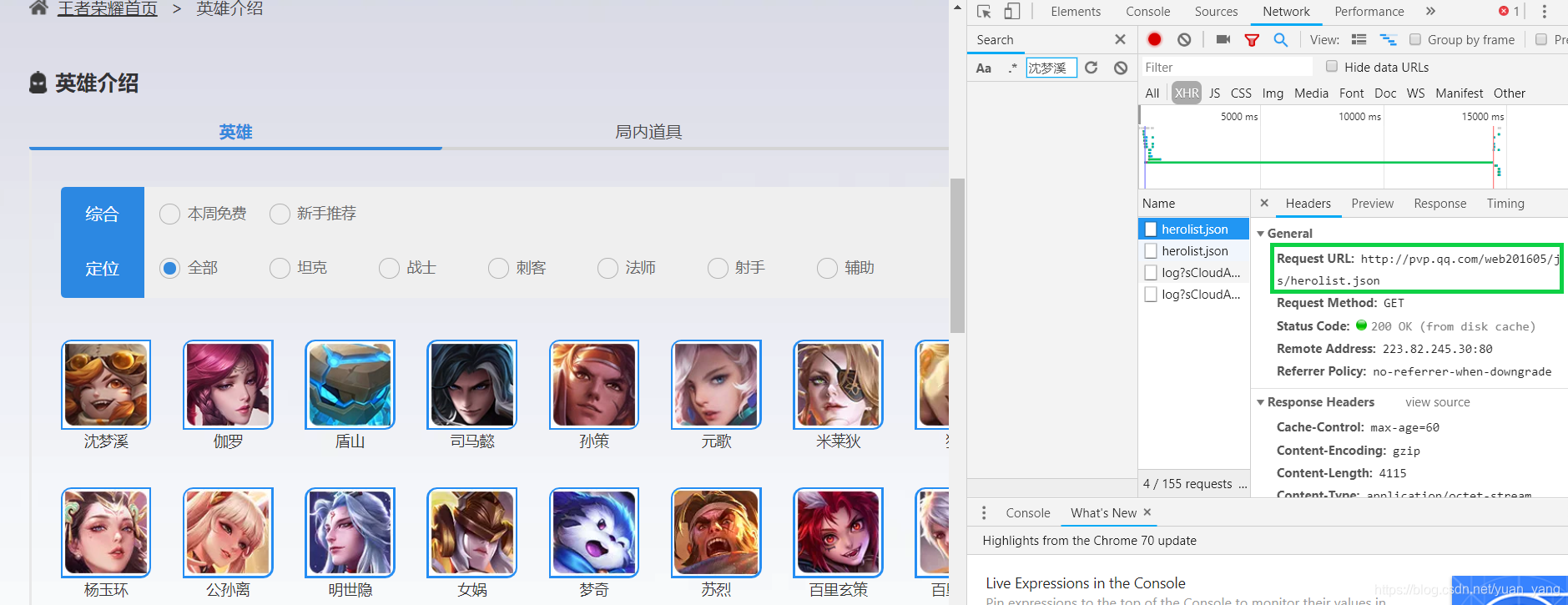This screenshot has height=605, width=1568.
Task: Select the show overview waterfall icon
Action: point(1388,39)
